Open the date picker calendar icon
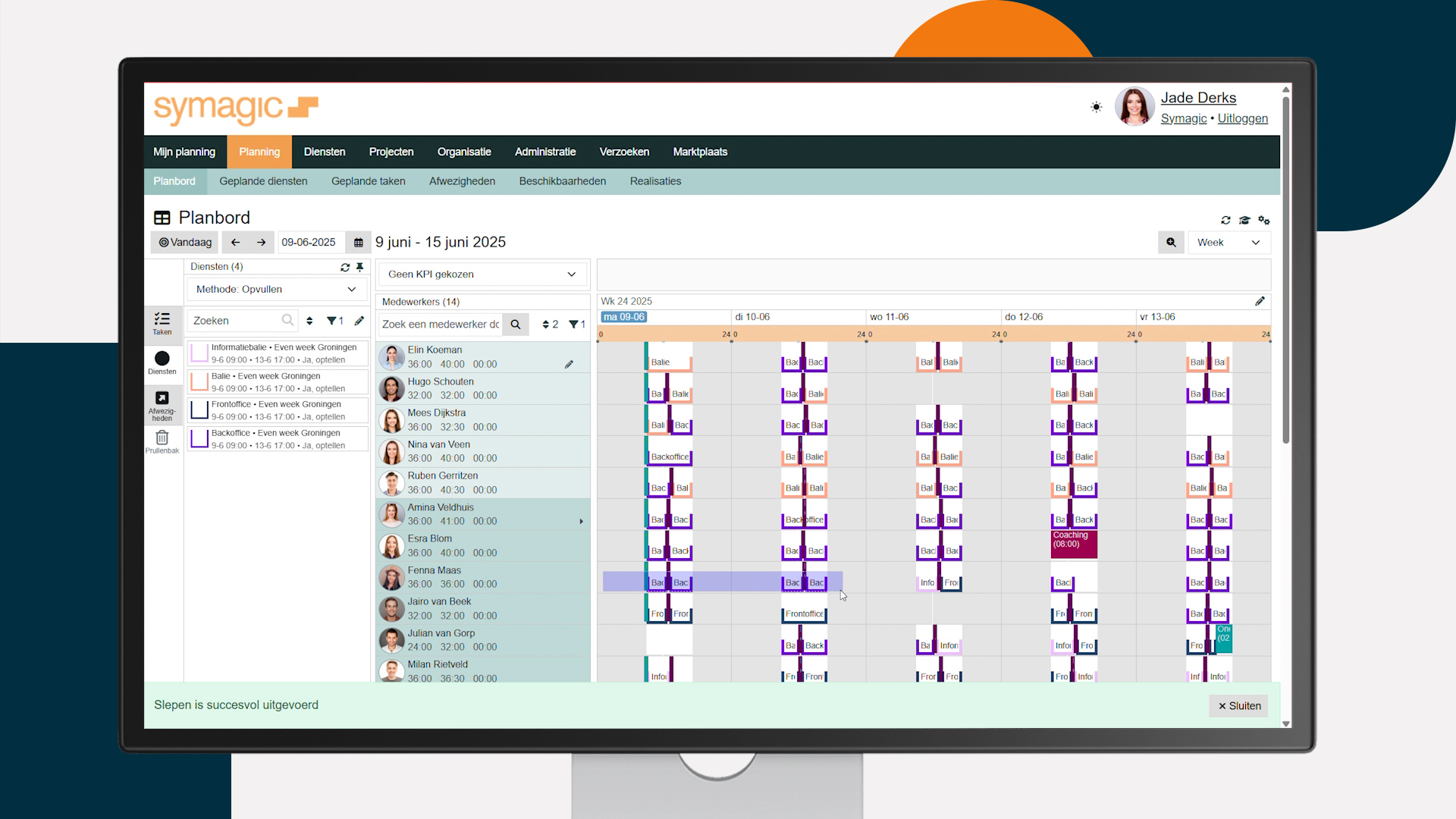The height and width of the screenshot is (819, 1456). 359,243
